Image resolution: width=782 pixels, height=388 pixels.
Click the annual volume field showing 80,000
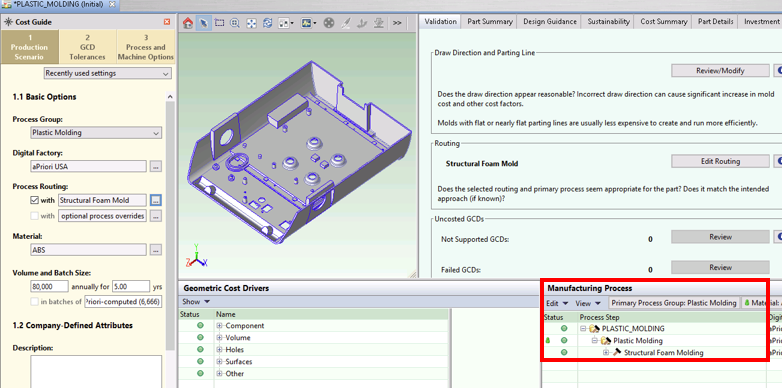click(49, 286)
